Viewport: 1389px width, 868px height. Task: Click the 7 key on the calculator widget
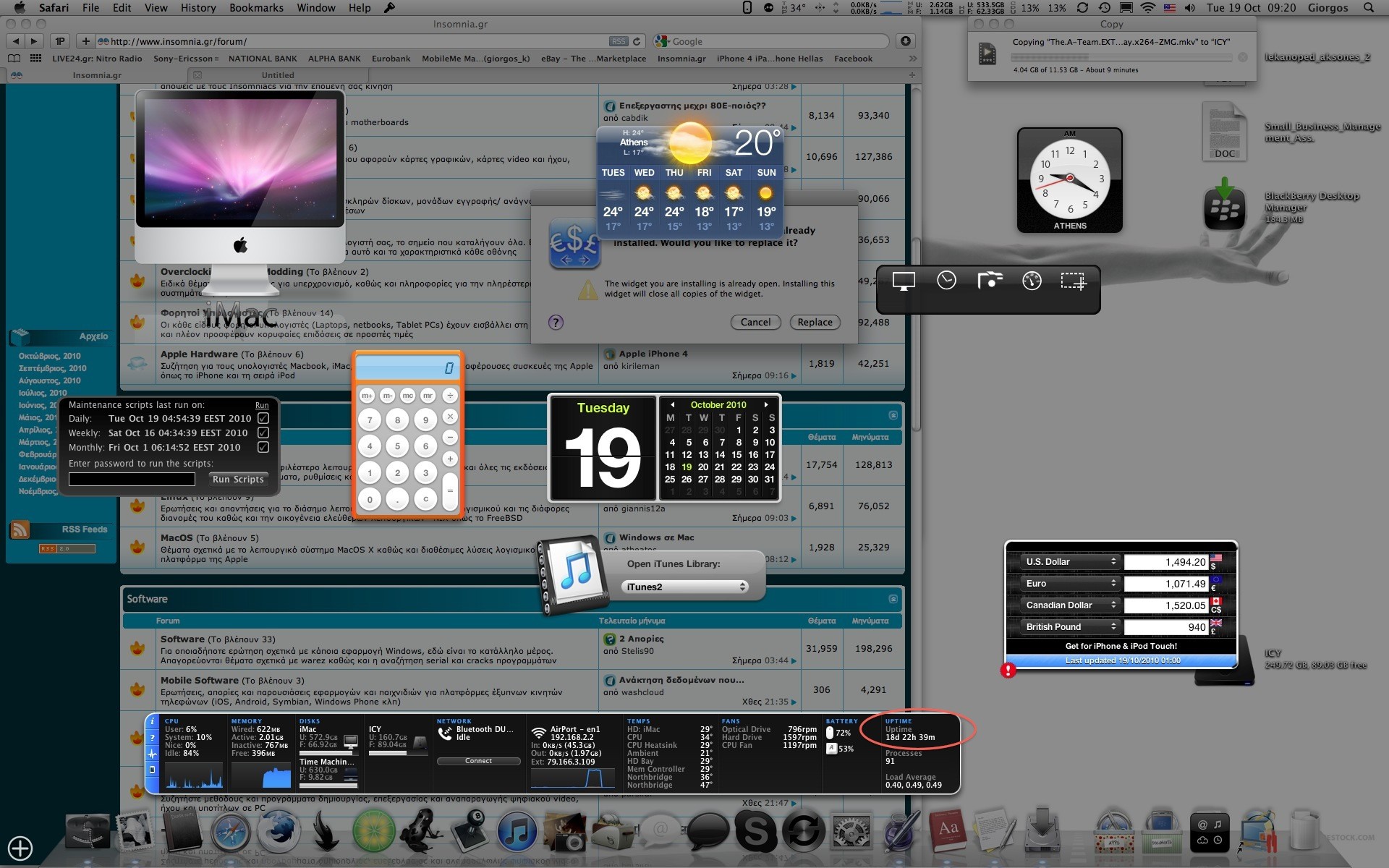pos(370,420)
